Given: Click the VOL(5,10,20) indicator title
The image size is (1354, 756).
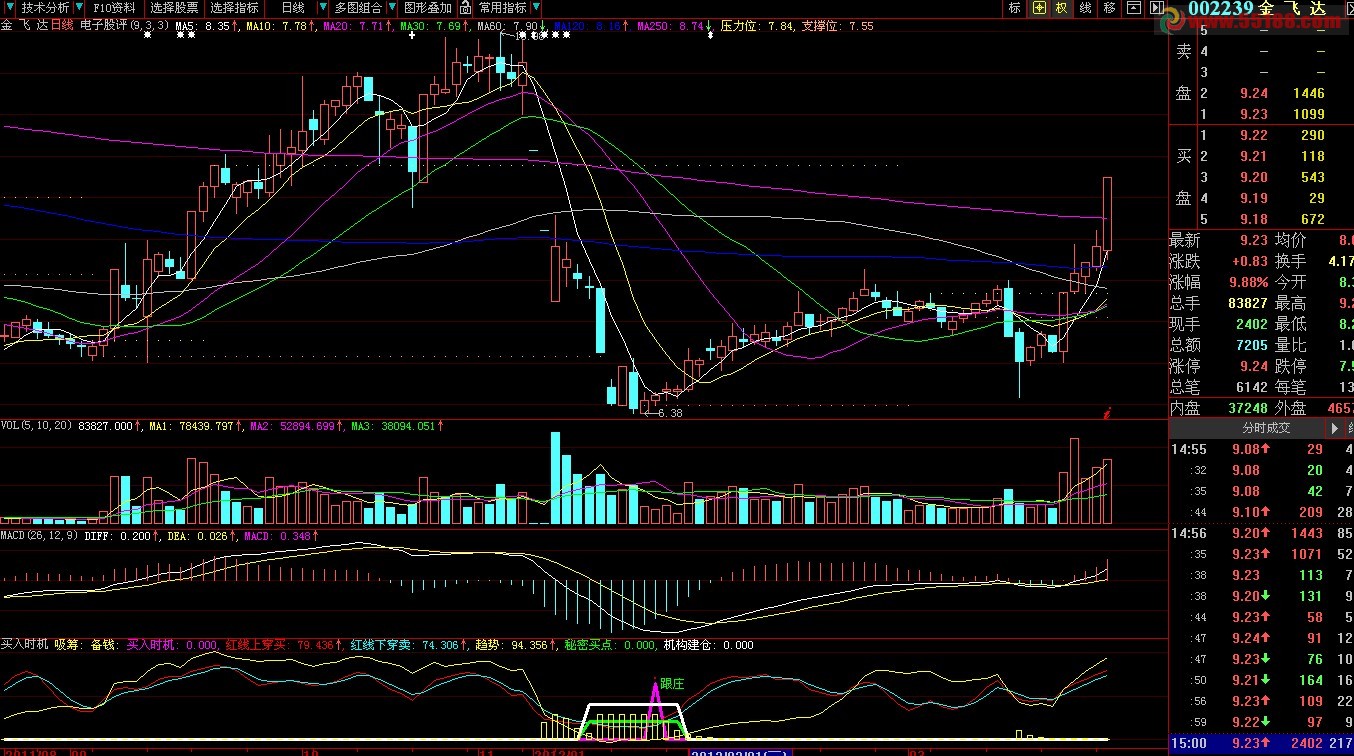Looking at the screenshot, I should coord(37,426).
